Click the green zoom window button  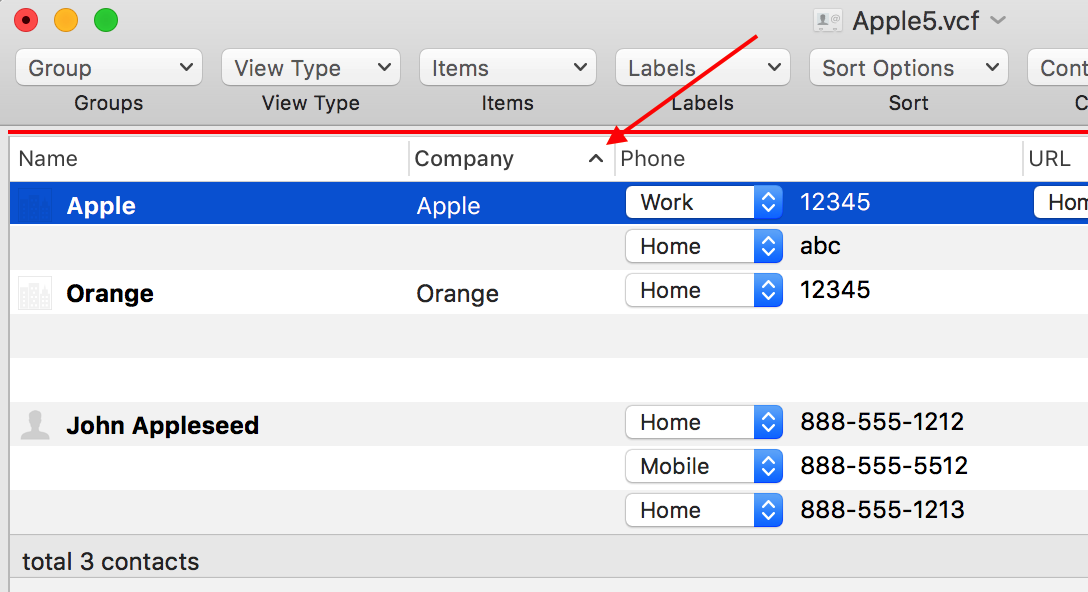(x=105, y=20)
